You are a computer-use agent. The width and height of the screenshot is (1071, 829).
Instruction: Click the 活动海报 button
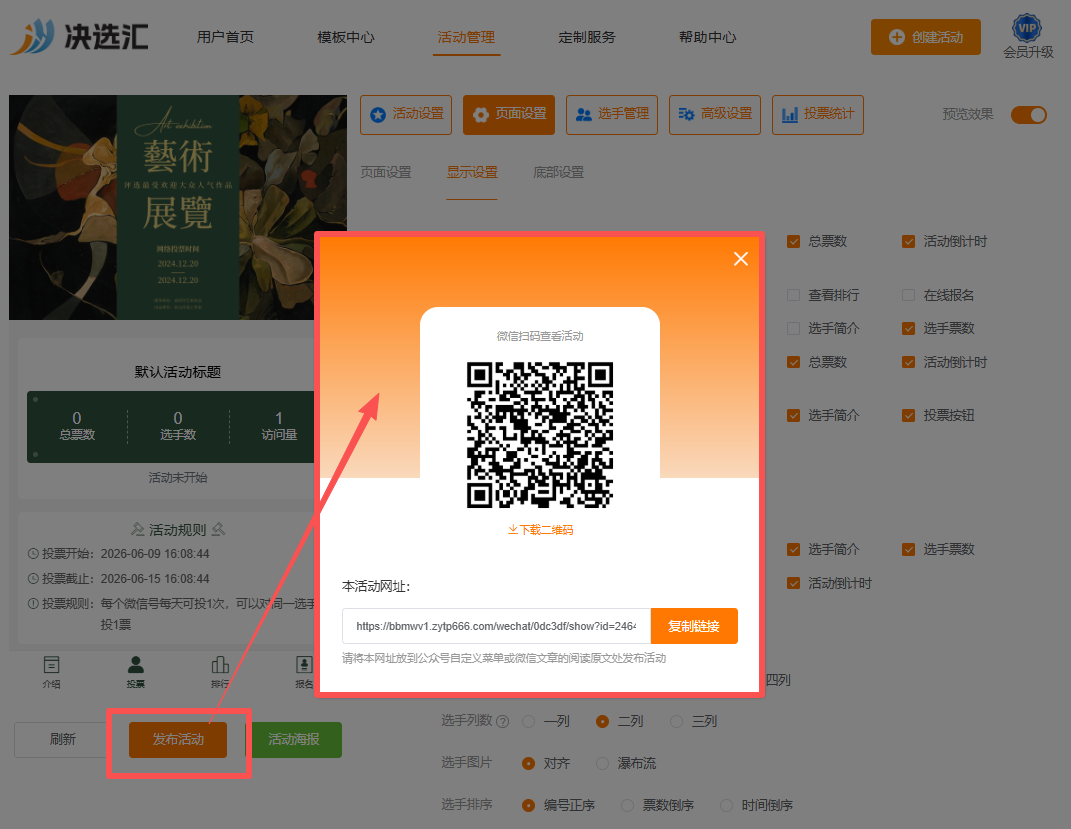tap(294, 740)
